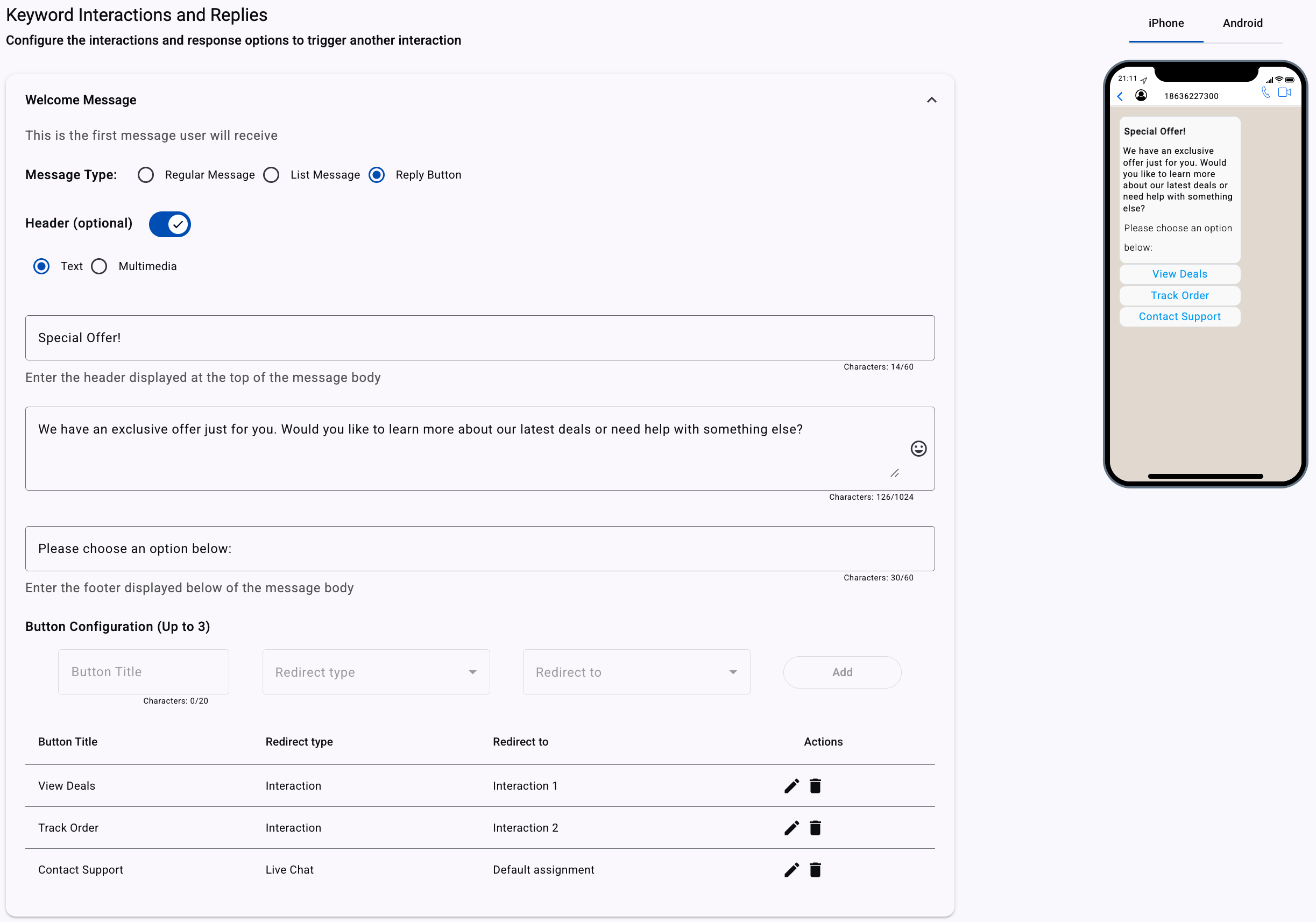The image size is (1316, 922).
Task: Collapse the Welcome Message section
Action: click(931, 100)
